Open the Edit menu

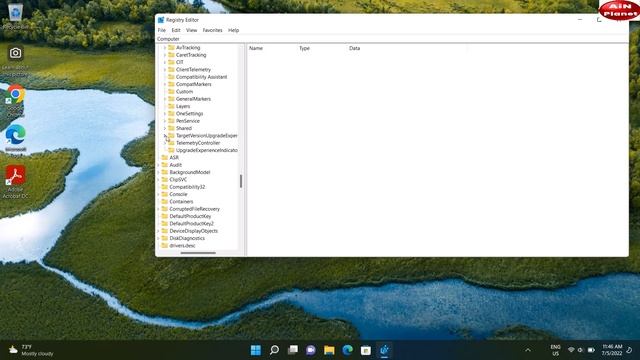[x=176, y=30]
